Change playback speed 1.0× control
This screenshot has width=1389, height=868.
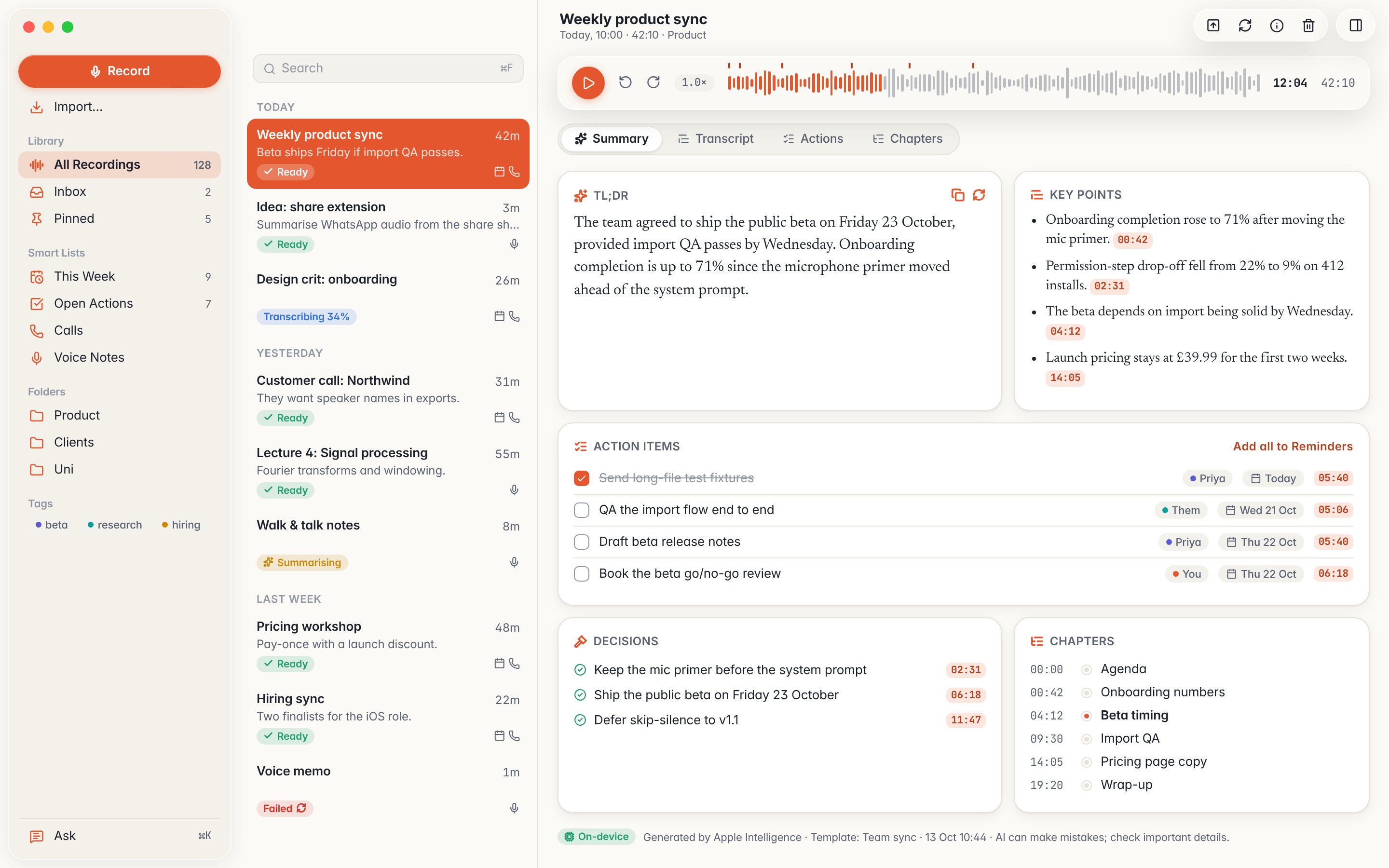click(x=694, y=82)
